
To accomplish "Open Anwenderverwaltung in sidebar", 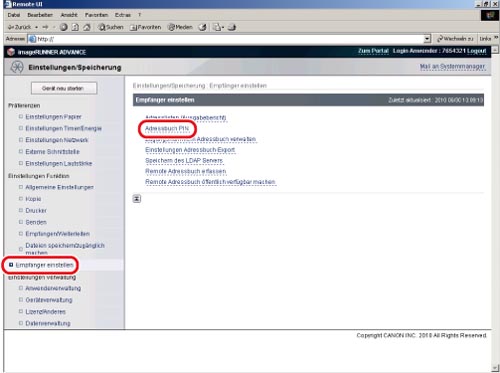I will coord(53,288).
